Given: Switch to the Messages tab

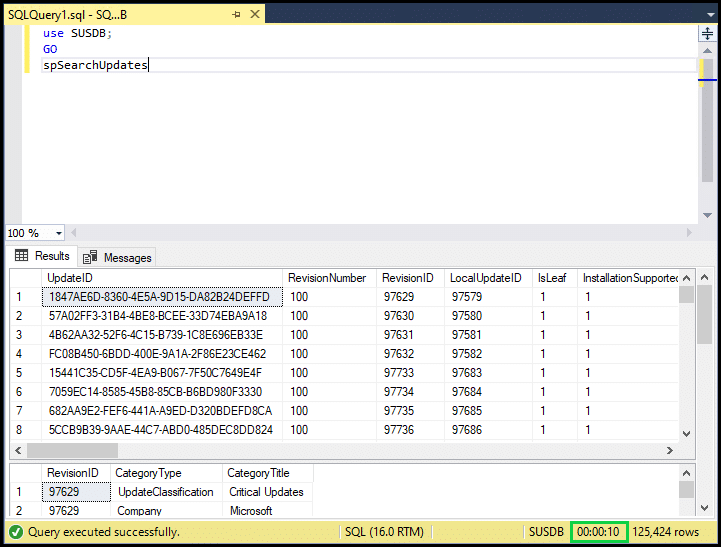Looking at the screenshot, I should click(x=117, y=257).
